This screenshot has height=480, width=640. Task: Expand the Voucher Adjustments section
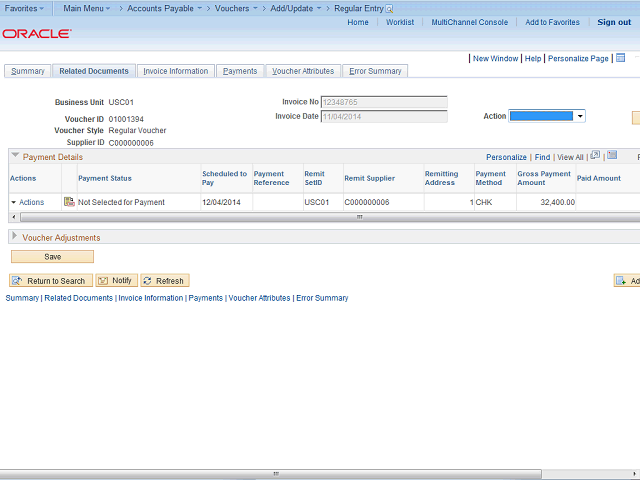click(15, 236)
